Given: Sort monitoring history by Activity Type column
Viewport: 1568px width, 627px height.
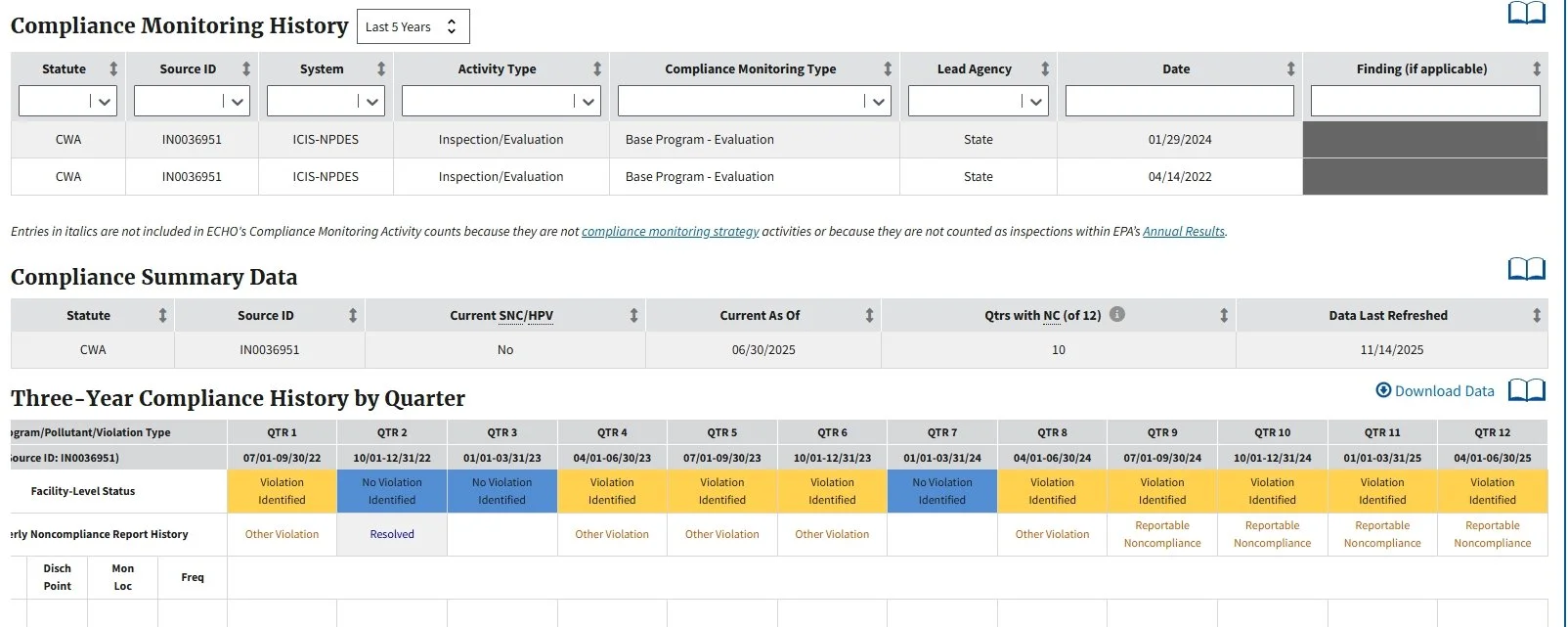Looking at the screenshot, I should click(597, 68).
